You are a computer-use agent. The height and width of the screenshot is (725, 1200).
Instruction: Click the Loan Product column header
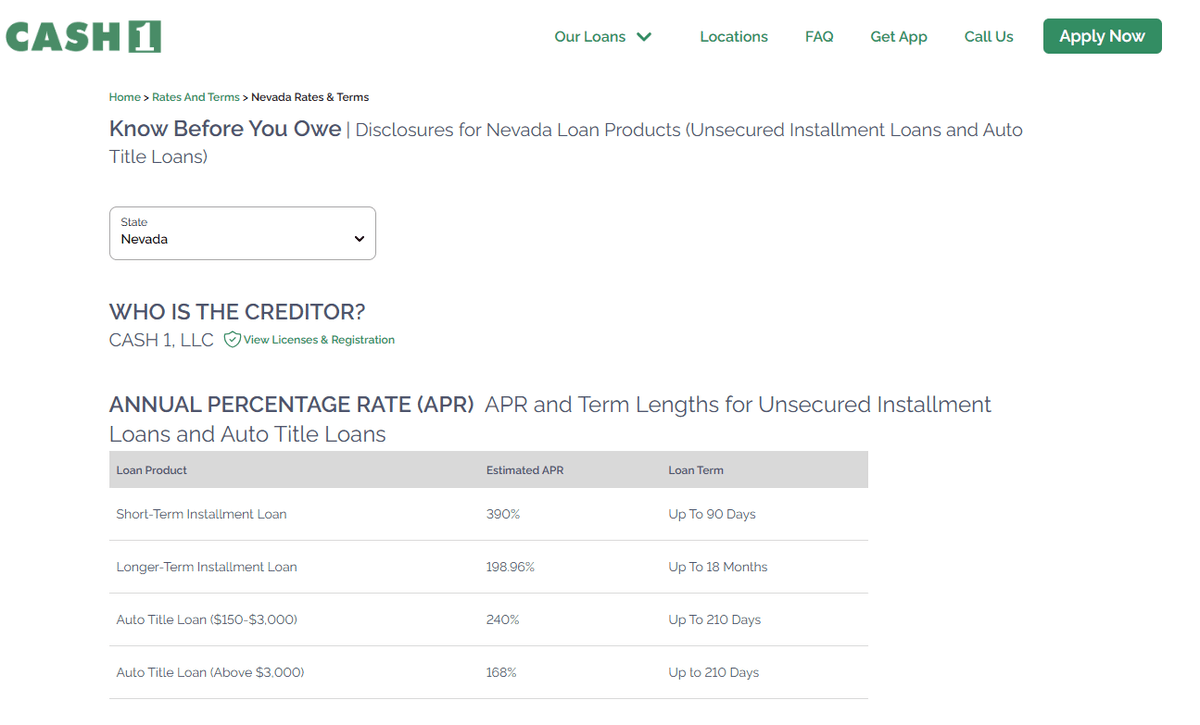[152, 470]
